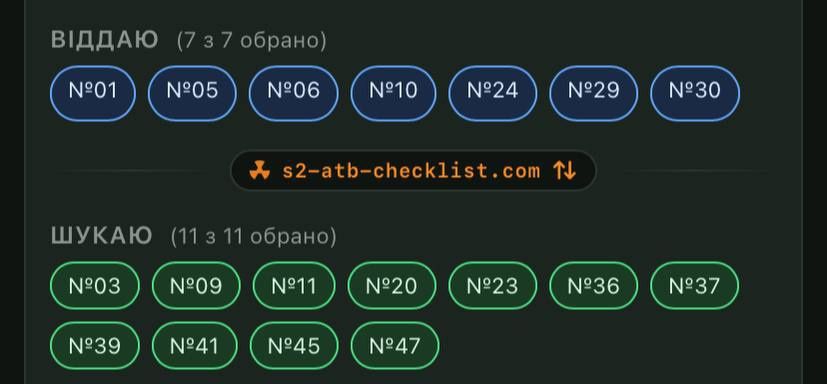The image size is (827, 384).
Task: Toggle blue chip №24
Action: (x=493, y=93)
